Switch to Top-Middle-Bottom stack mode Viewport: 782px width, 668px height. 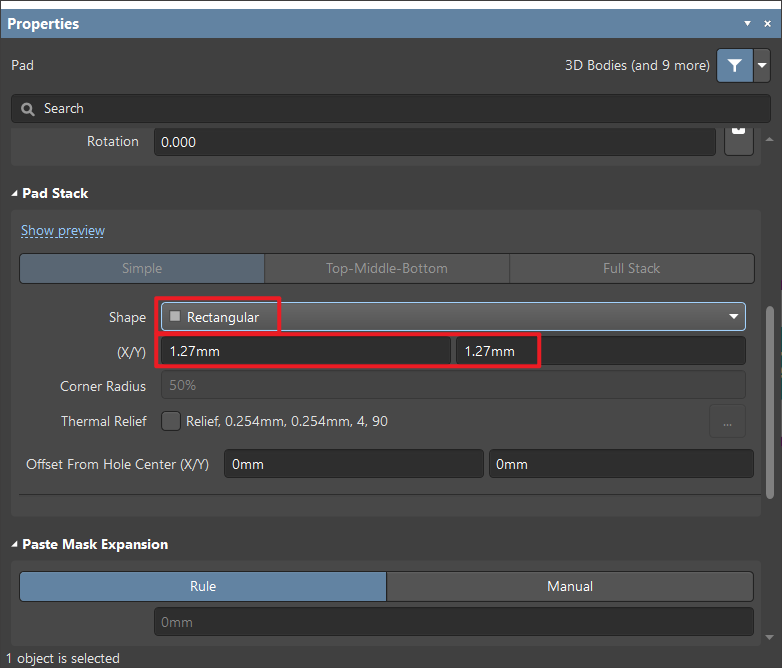tap(387, 268)
